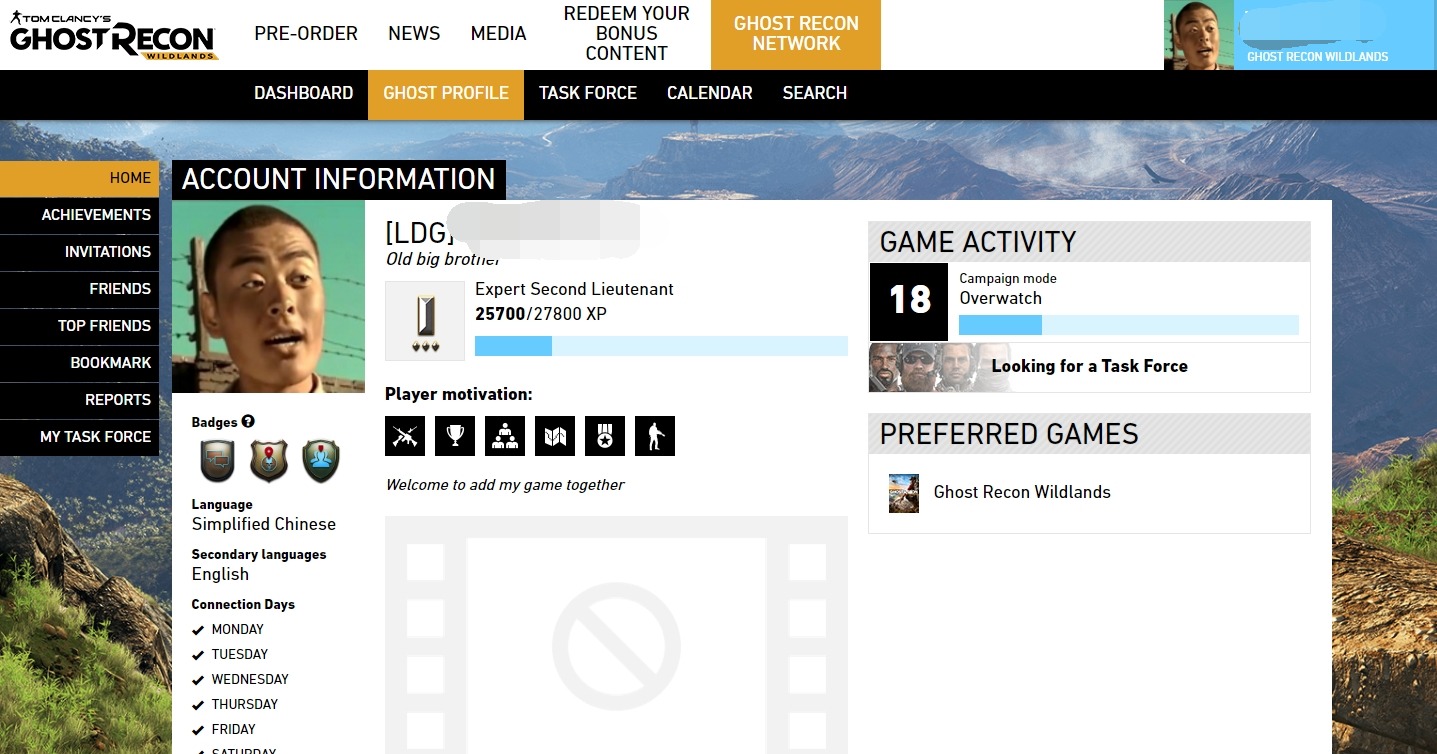Click the Campaign mode progress bar
Image resolution: width=1437 pixels, height=754 pixels.
pos(1129,325)
